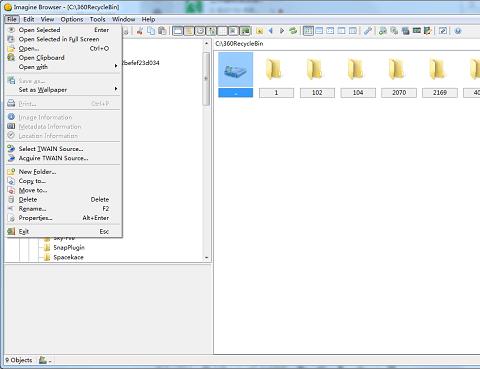Select the folder thumbnail labeled 102
Image resolution: width=480 pixels, height=369 pixels.
[x=317, y=75]
